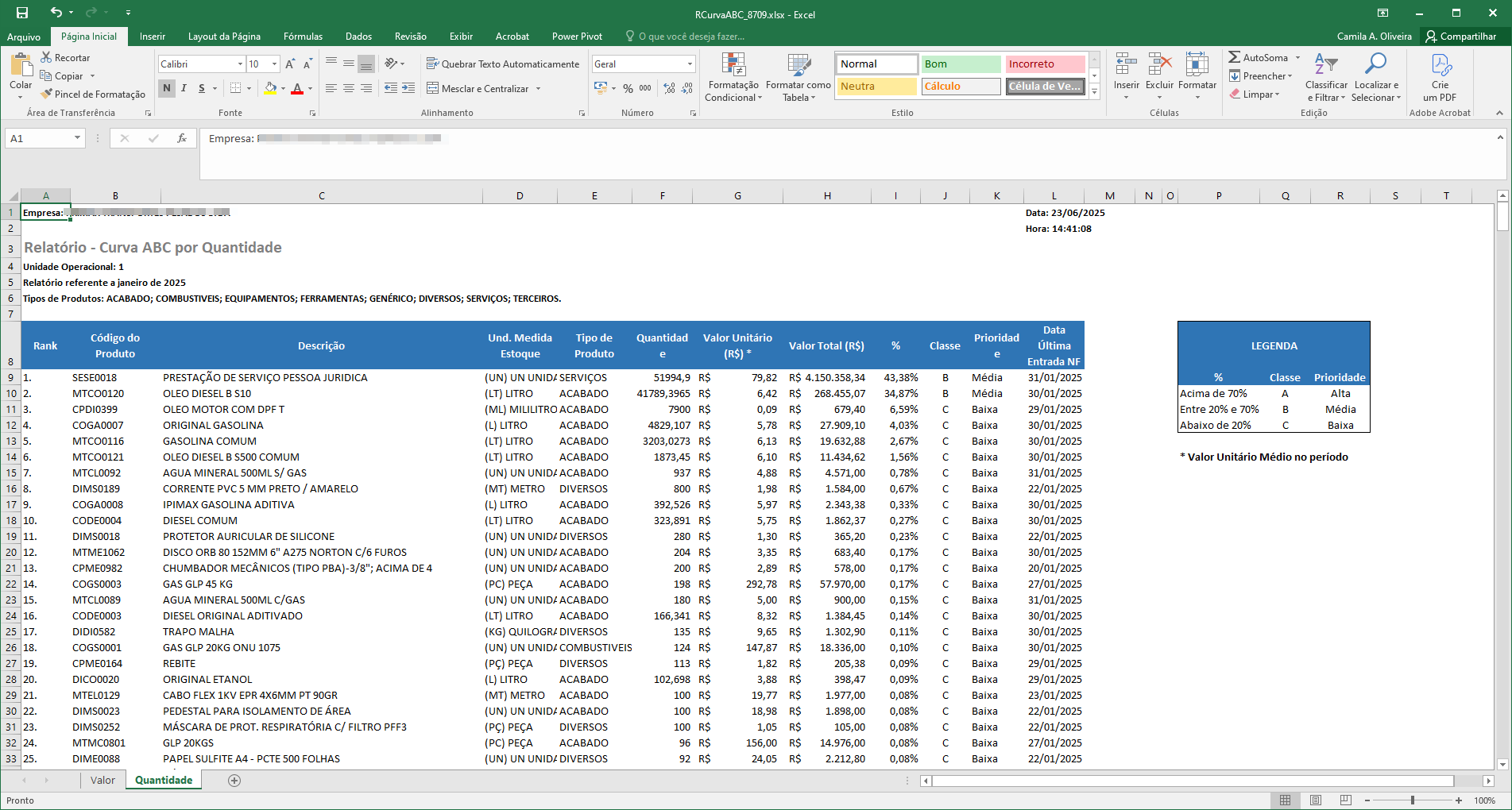Image resolution: width=1512 pixels, height=810 pixels.
Task: Click the Name Box showing A1
Action: coord(44,138)
